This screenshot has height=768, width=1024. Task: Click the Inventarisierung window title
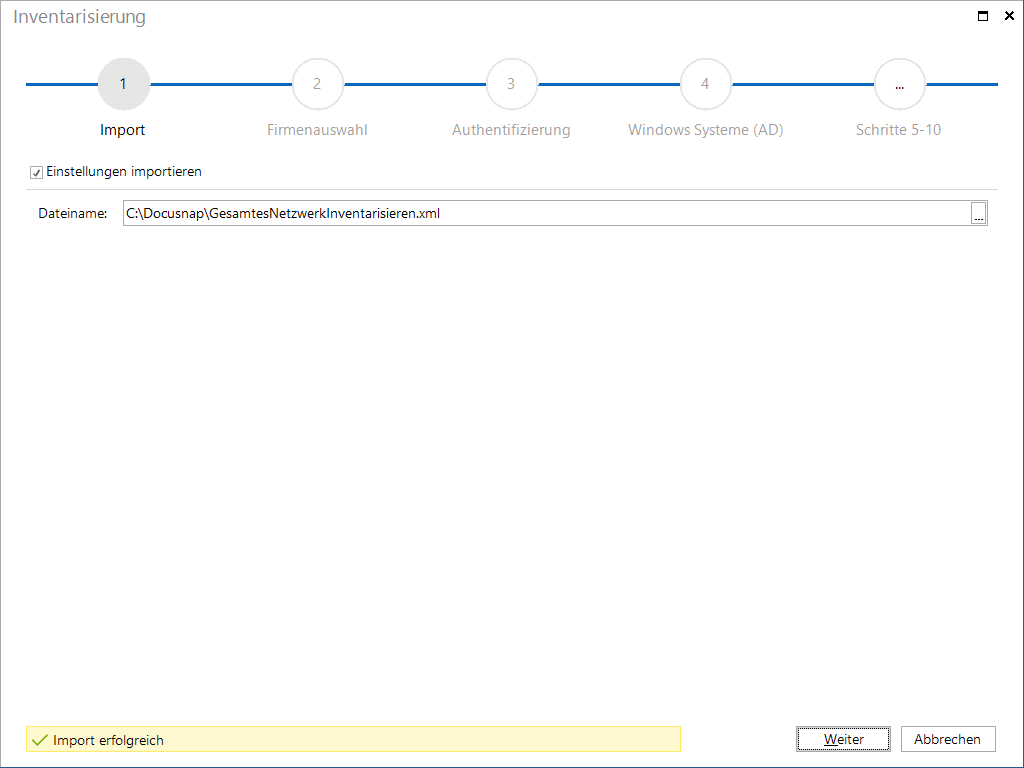79,17
